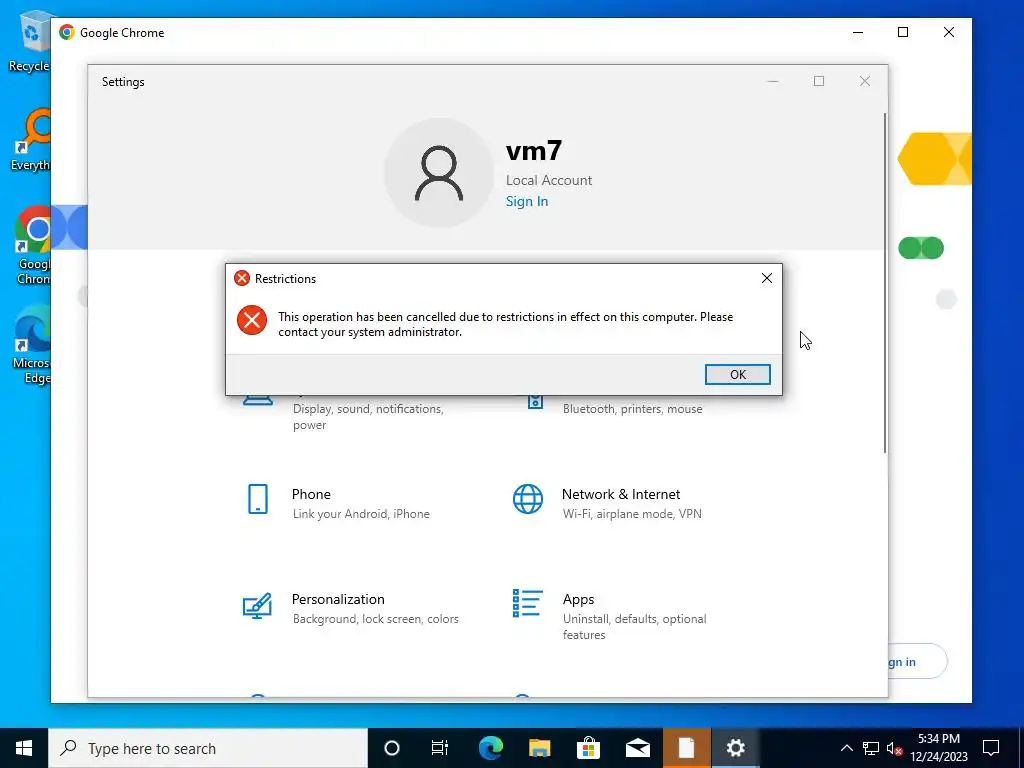Minimize the Google Chrome window
1024x768 pixels.
point(858,32)
